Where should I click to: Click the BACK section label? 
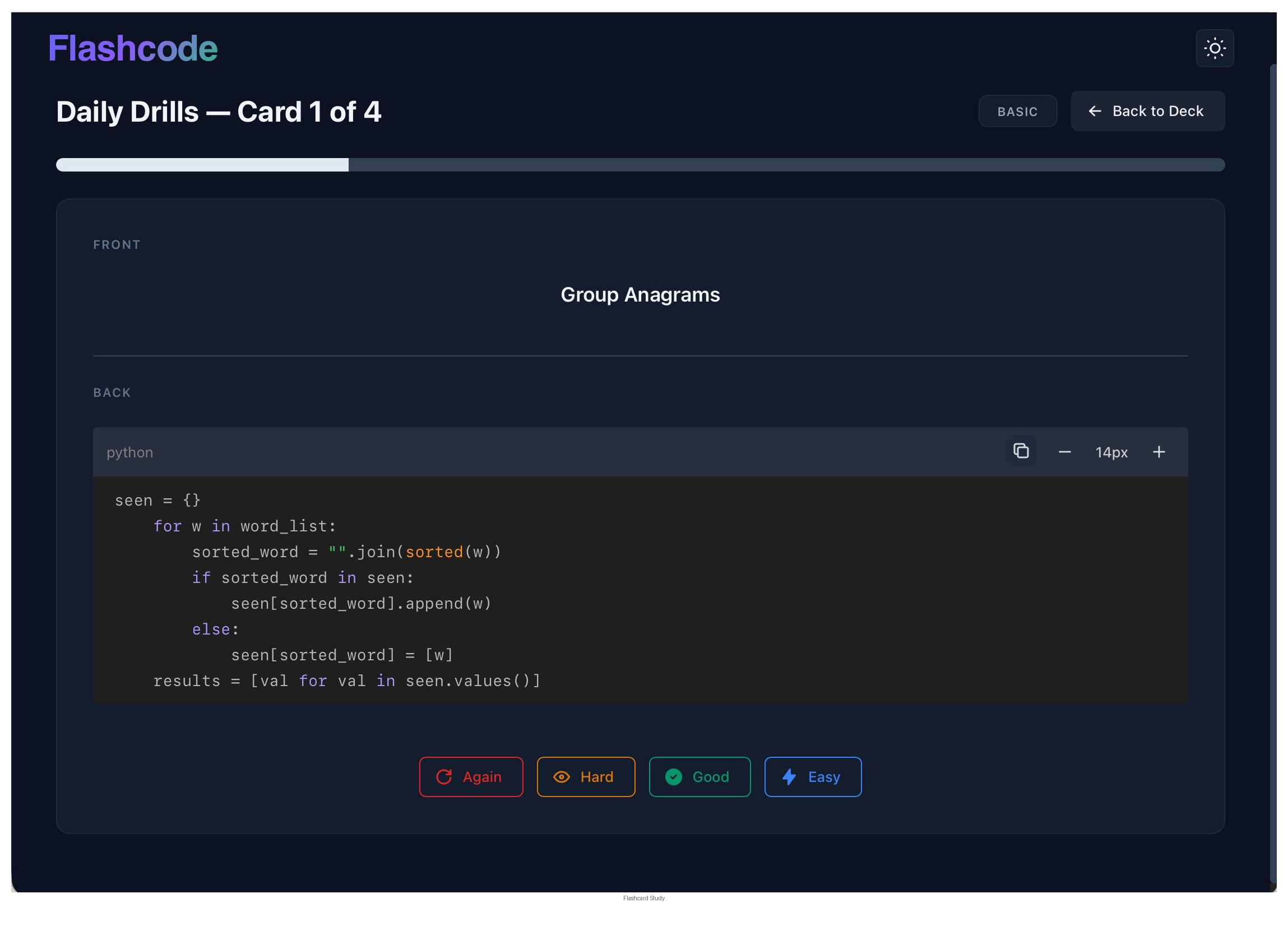[113, 392]
